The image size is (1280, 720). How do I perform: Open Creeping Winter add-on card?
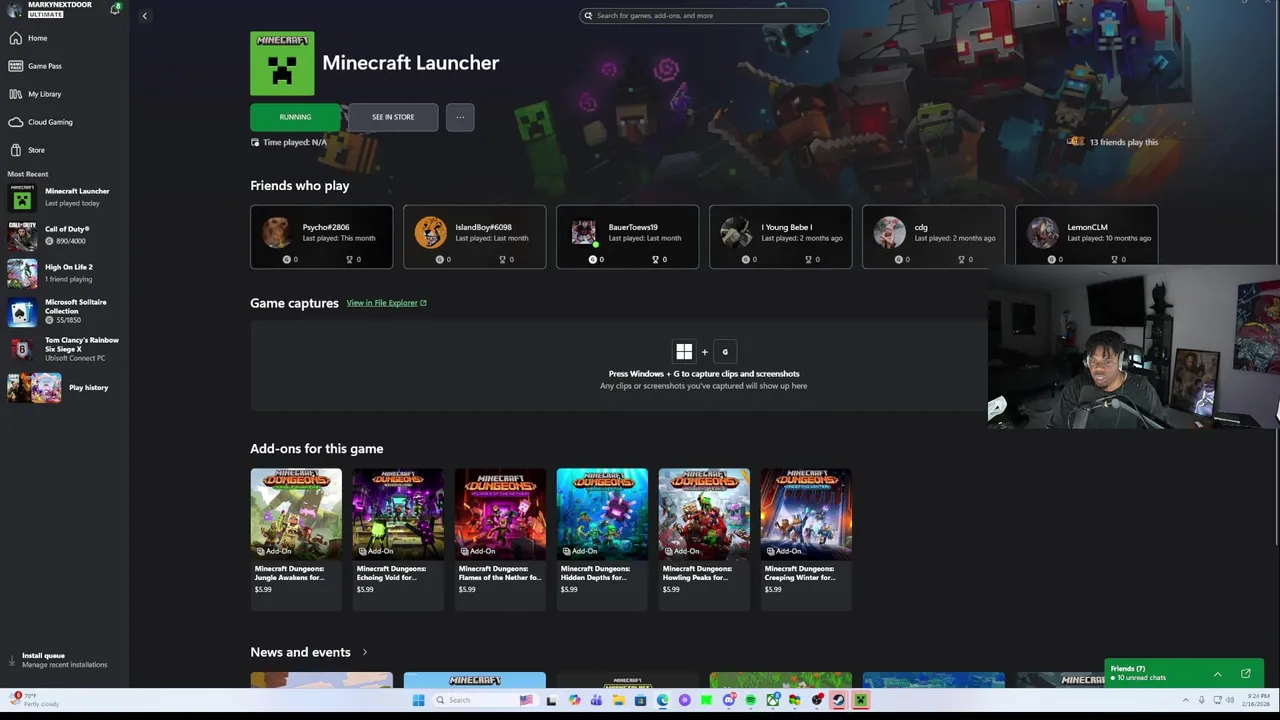coord(806,538)
